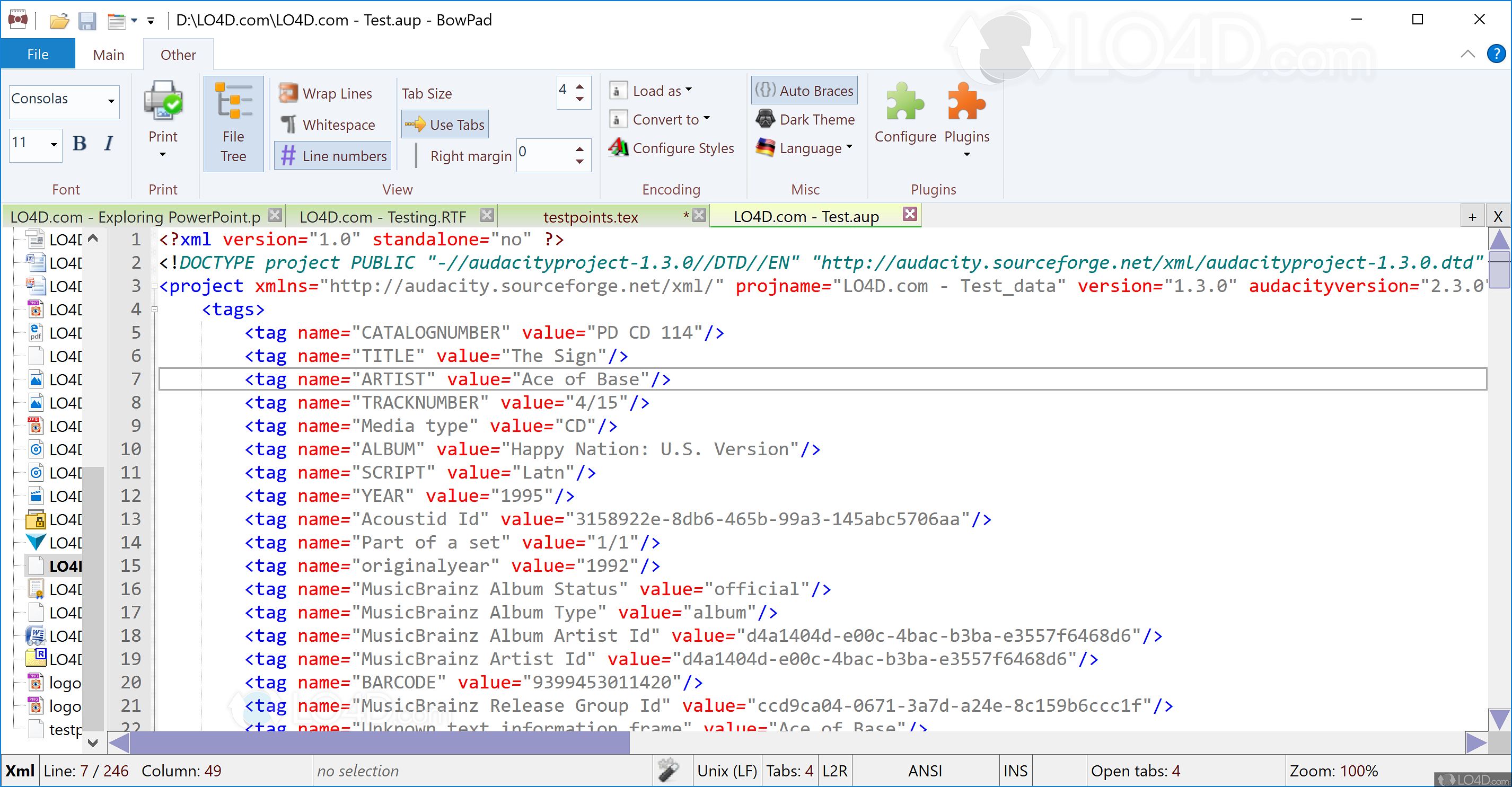
Task: Expand the Load as dropdown
Action: (651, 91)
